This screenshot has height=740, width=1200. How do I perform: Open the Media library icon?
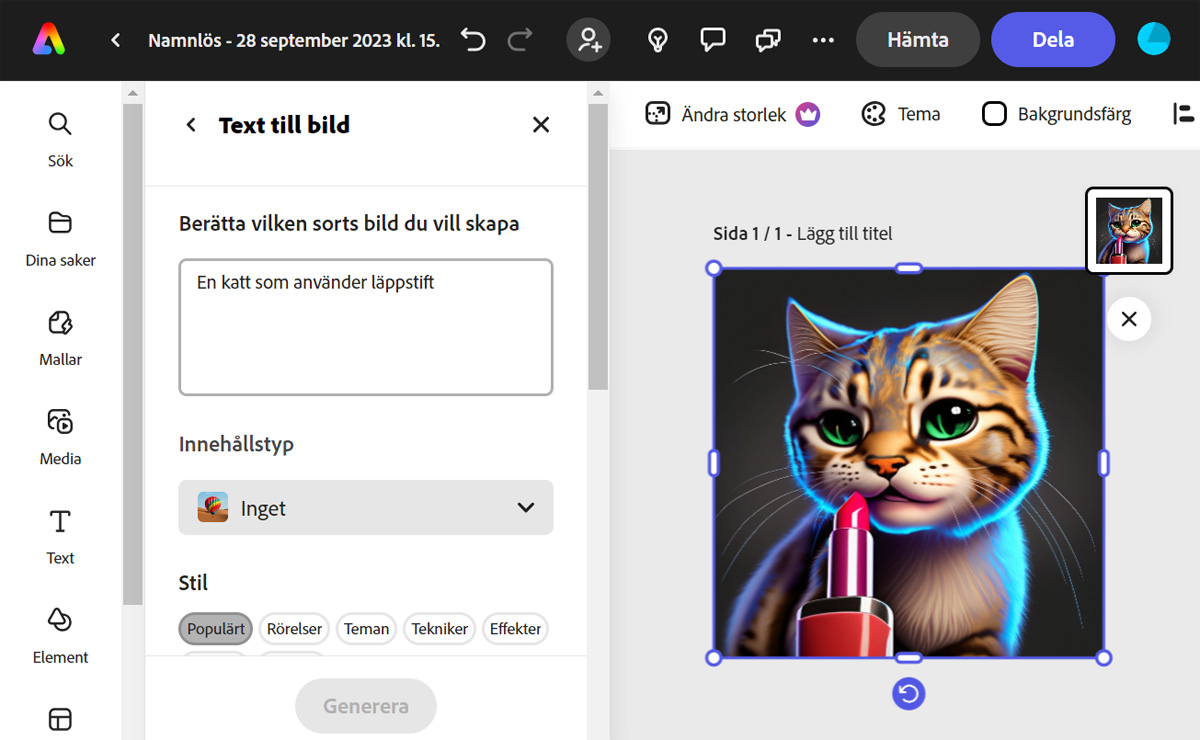(60, 421)
